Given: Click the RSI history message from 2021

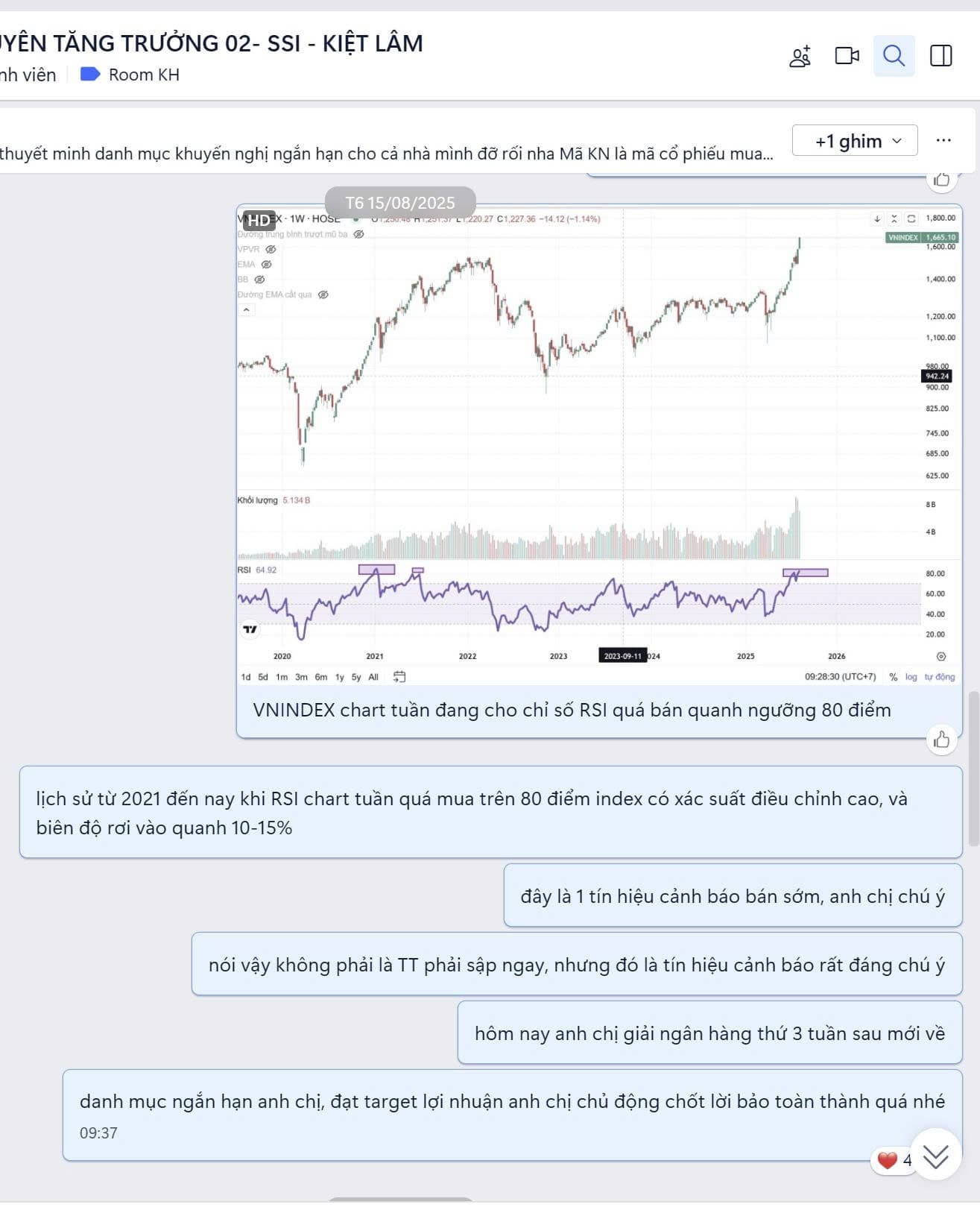Looking at the screenshot, I should tap(490, 813).
